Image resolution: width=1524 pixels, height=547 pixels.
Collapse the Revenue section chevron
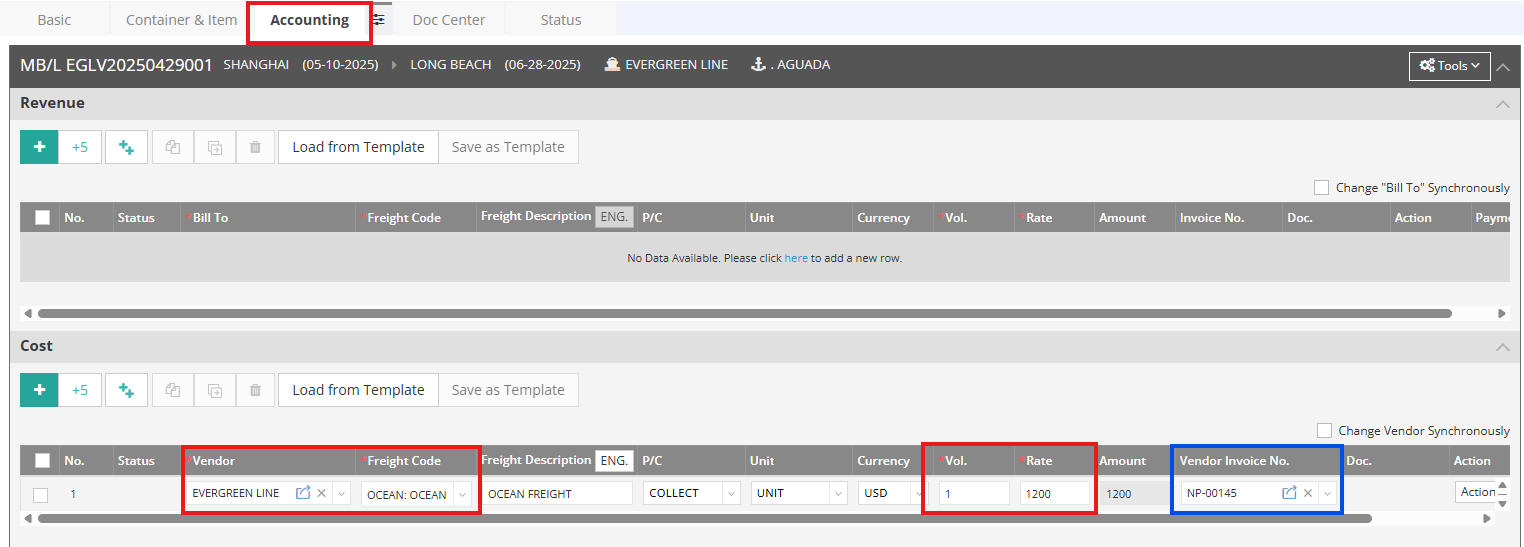coord(1501,104)
